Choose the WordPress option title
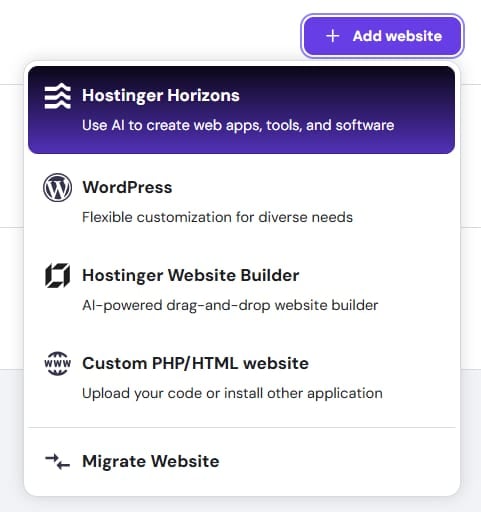Viewport: 481px width, 512px height. coord(127,187)
